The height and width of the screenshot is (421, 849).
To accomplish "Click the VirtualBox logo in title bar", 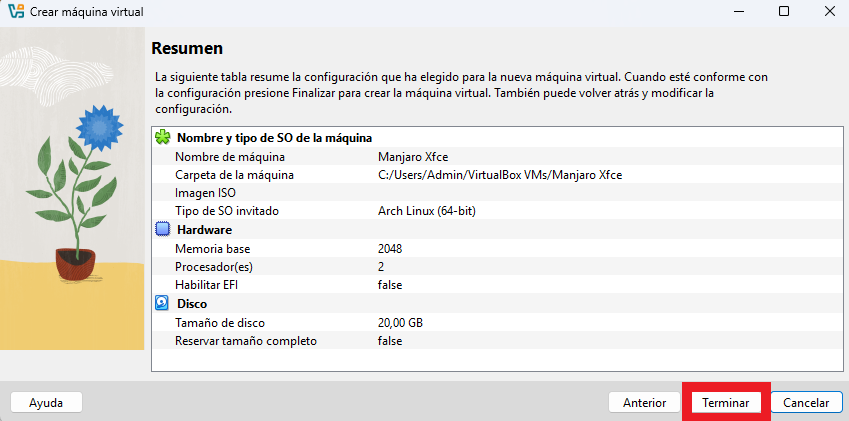I will tap(16, 11).
